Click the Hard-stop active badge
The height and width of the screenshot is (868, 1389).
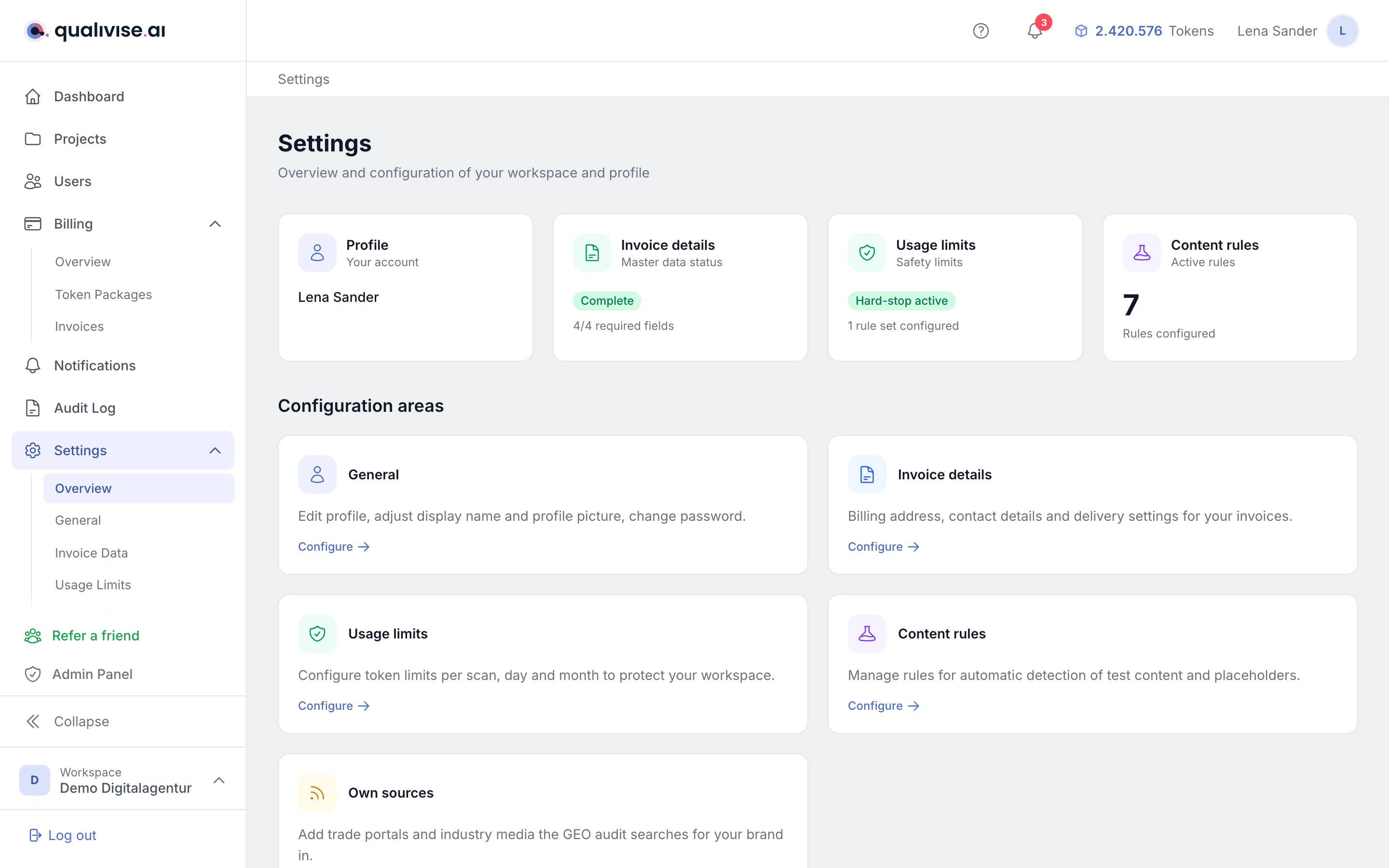click(901, 301)
